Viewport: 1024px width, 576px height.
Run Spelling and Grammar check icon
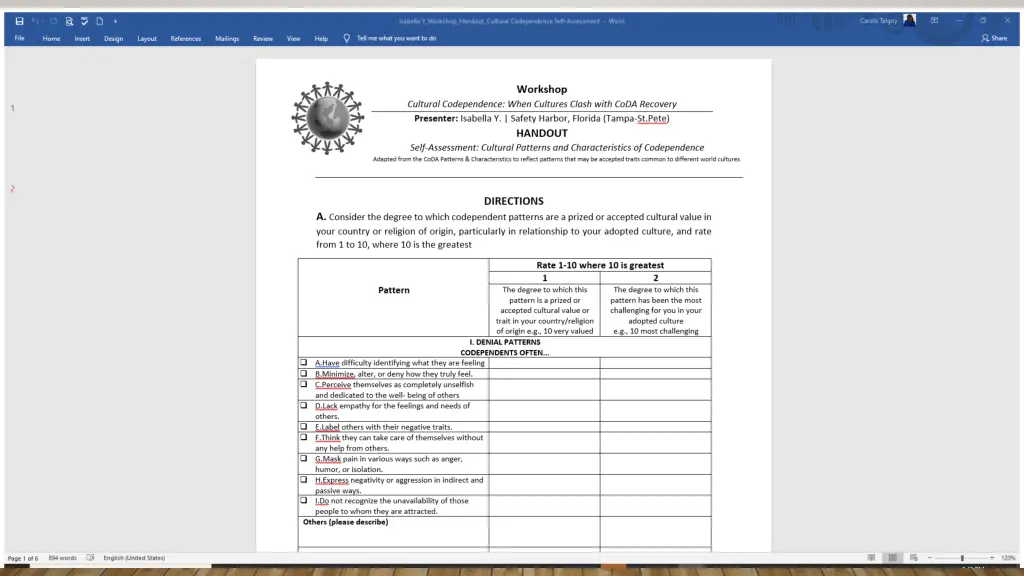pos(84,21)
